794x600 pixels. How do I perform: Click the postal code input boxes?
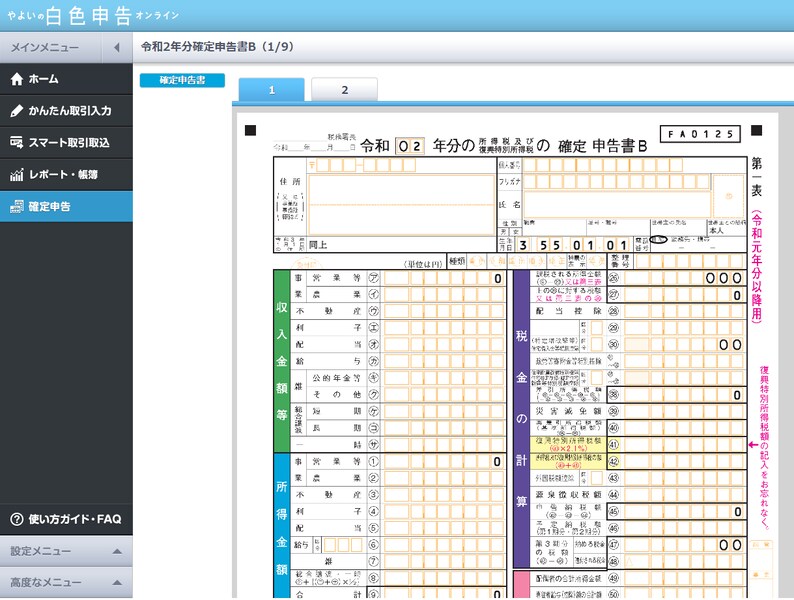(x=366, y=165)
